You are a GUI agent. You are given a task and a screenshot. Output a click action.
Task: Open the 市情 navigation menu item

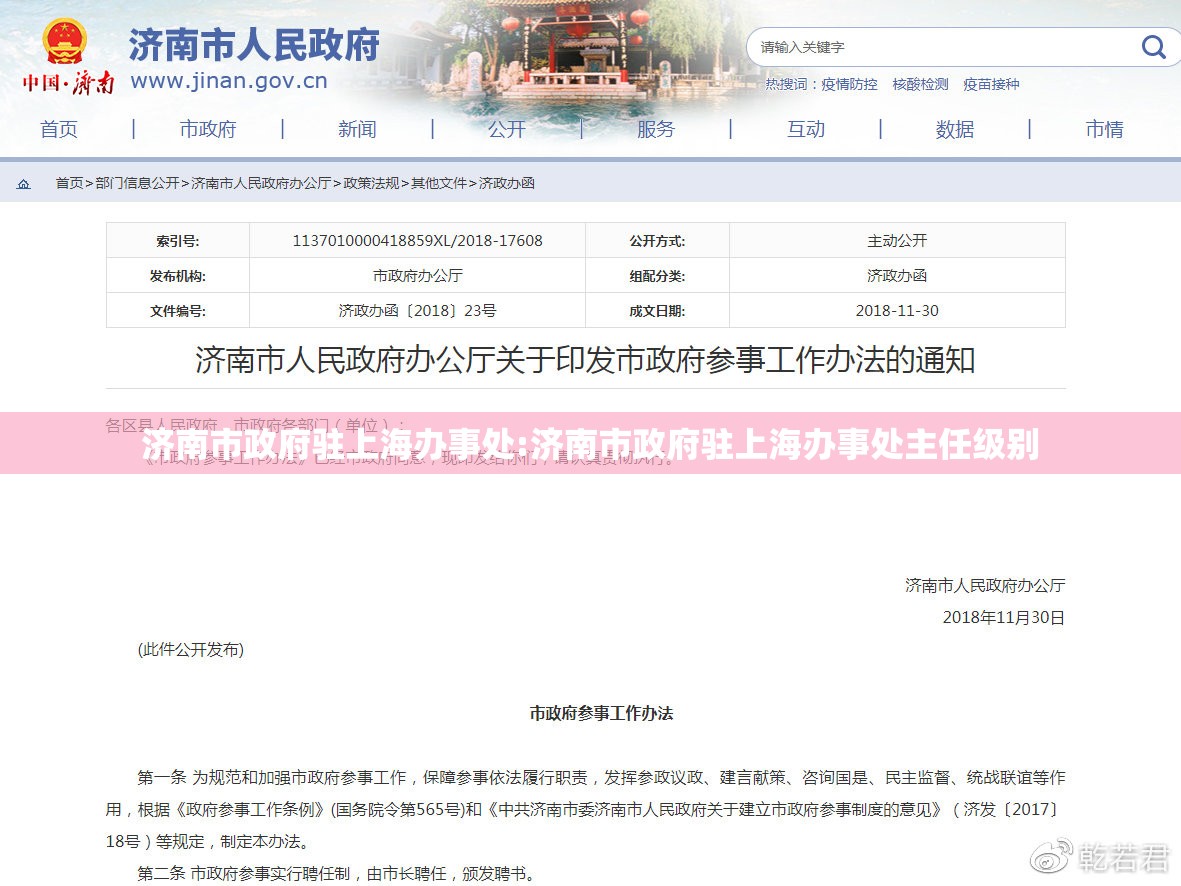point(1104,130)
